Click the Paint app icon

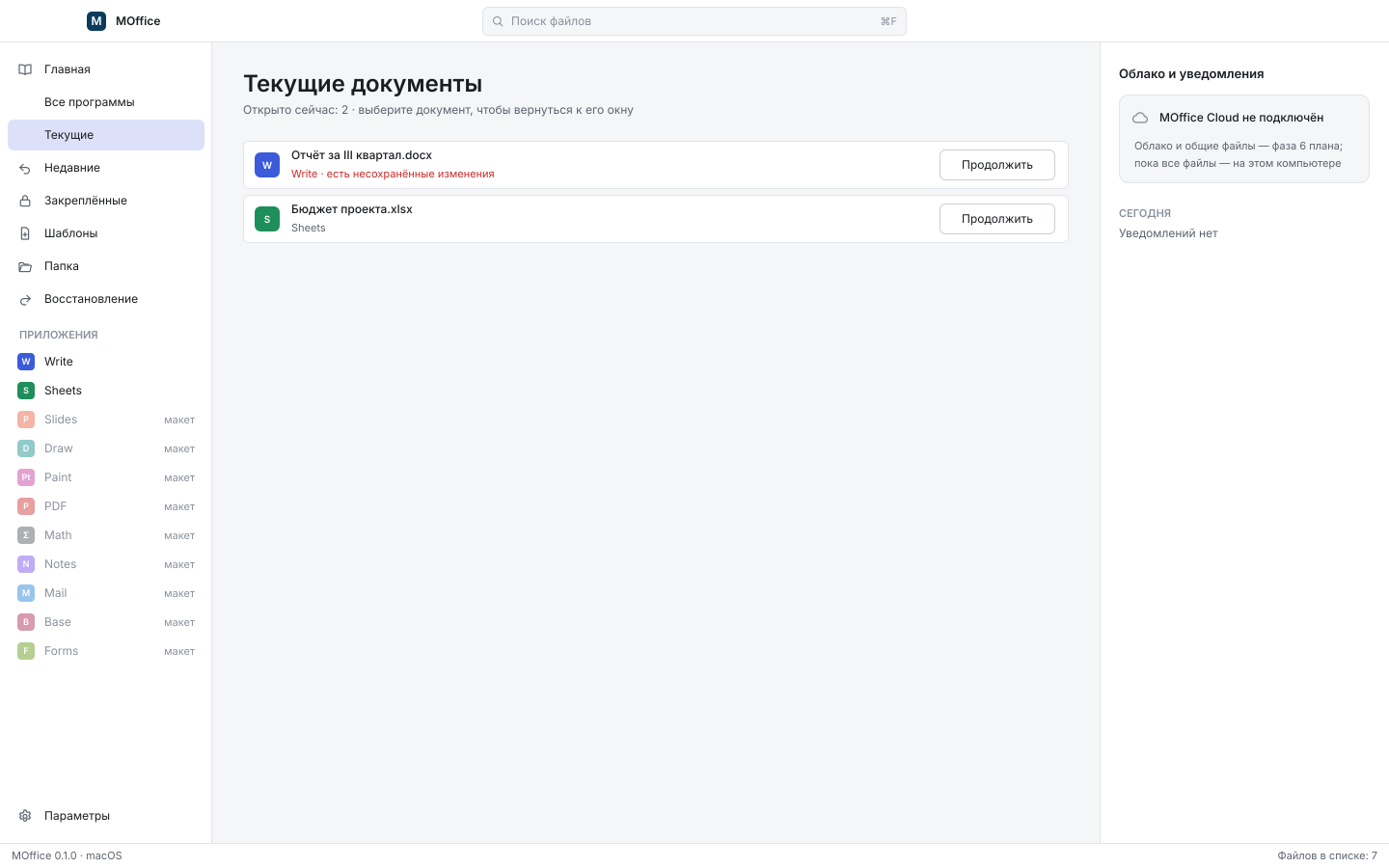point(26,477)
